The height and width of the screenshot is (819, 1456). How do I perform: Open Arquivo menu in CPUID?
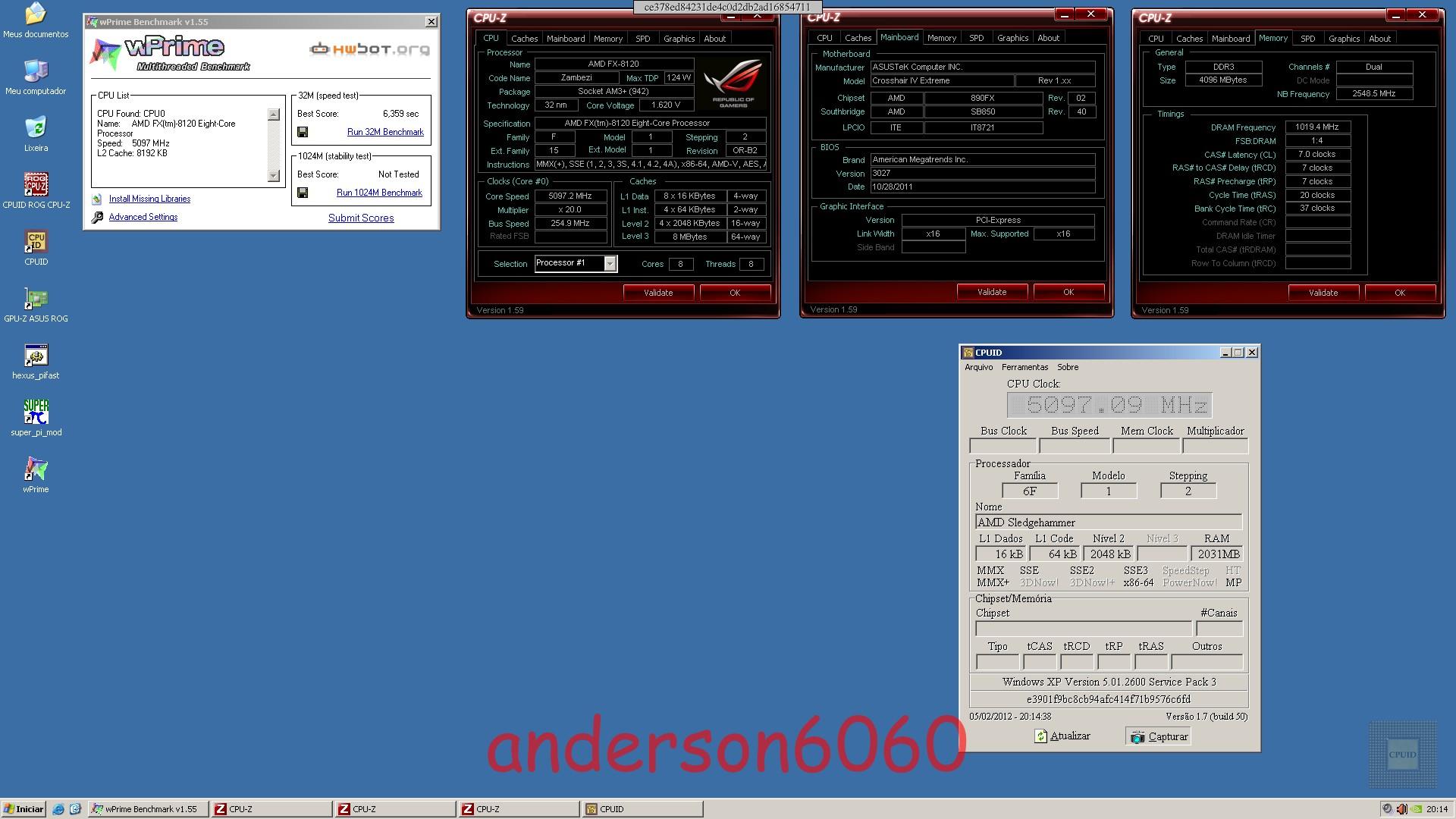click(978, 367)
